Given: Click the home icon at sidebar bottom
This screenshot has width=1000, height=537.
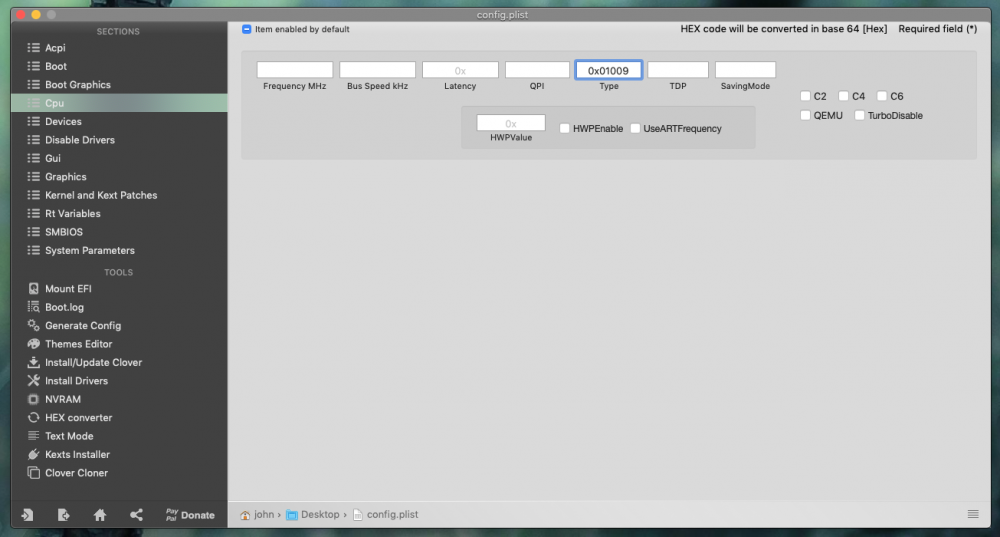Looking at the screenshot, I should 99,515.
